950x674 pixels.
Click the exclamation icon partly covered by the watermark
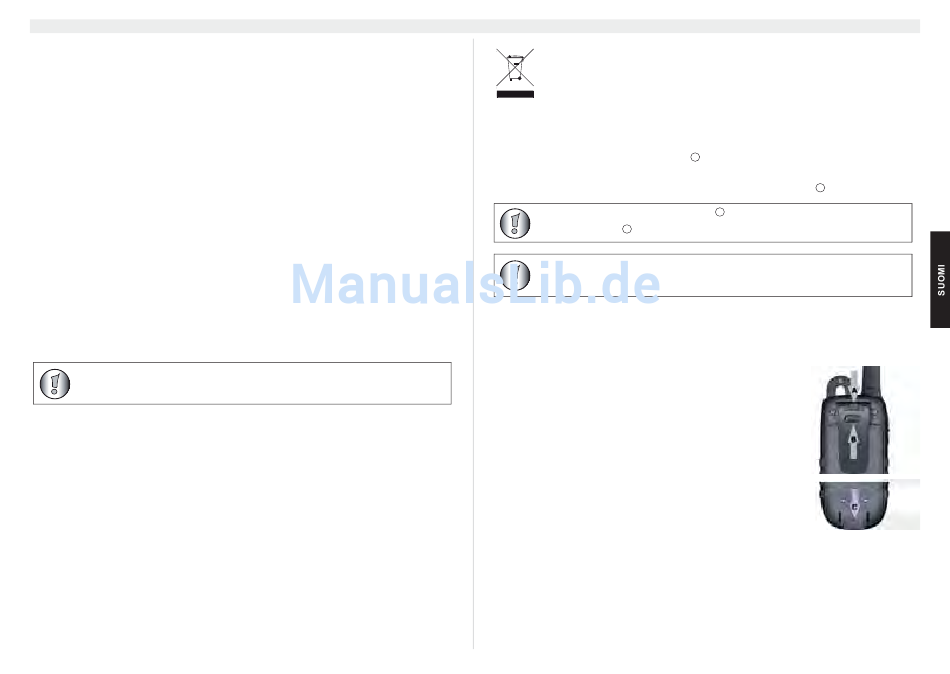click(x=515, y=275)
